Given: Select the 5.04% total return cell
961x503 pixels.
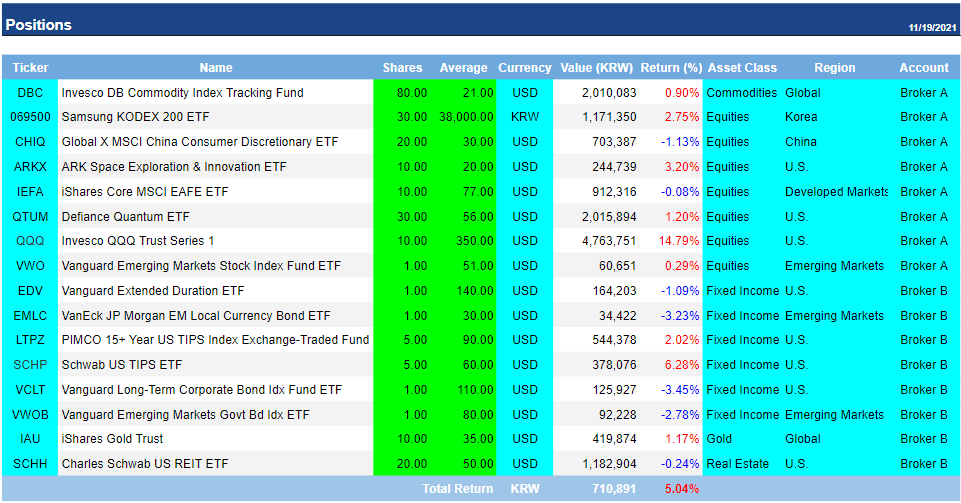Looking at the screenshot, I should pos(682,489).
